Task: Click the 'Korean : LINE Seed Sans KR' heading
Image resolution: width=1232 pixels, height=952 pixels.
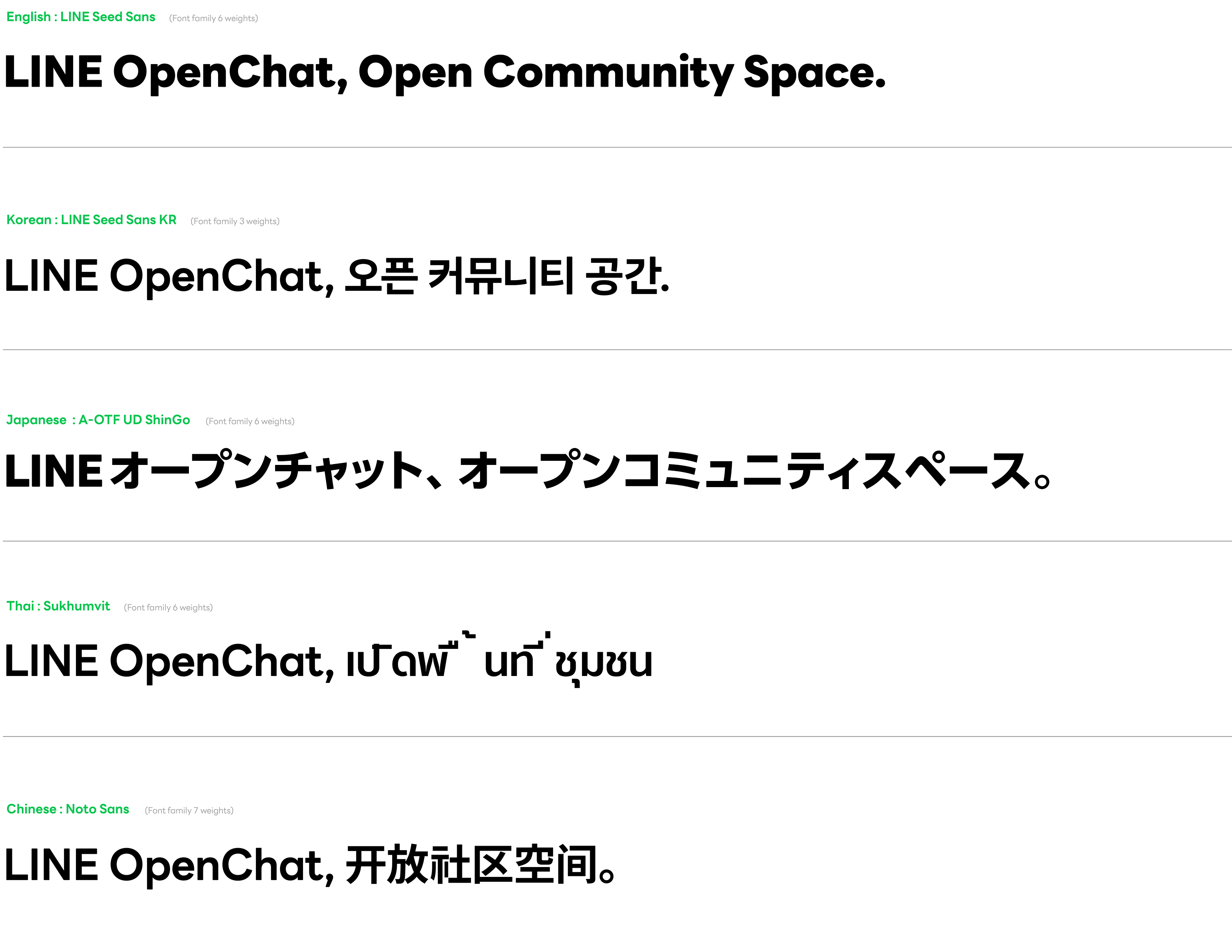Action: pos(92,220)
